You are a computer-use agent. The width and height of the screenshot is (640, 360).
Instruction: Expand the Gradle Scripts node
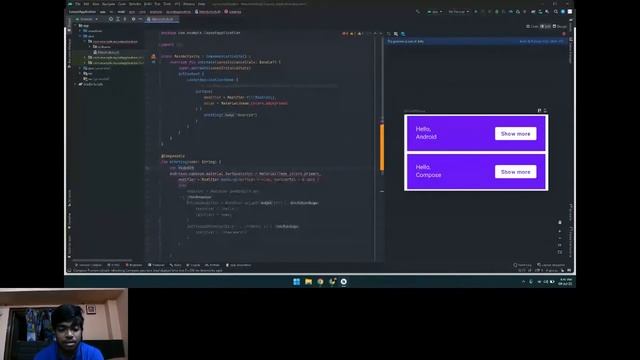point(75,84)
